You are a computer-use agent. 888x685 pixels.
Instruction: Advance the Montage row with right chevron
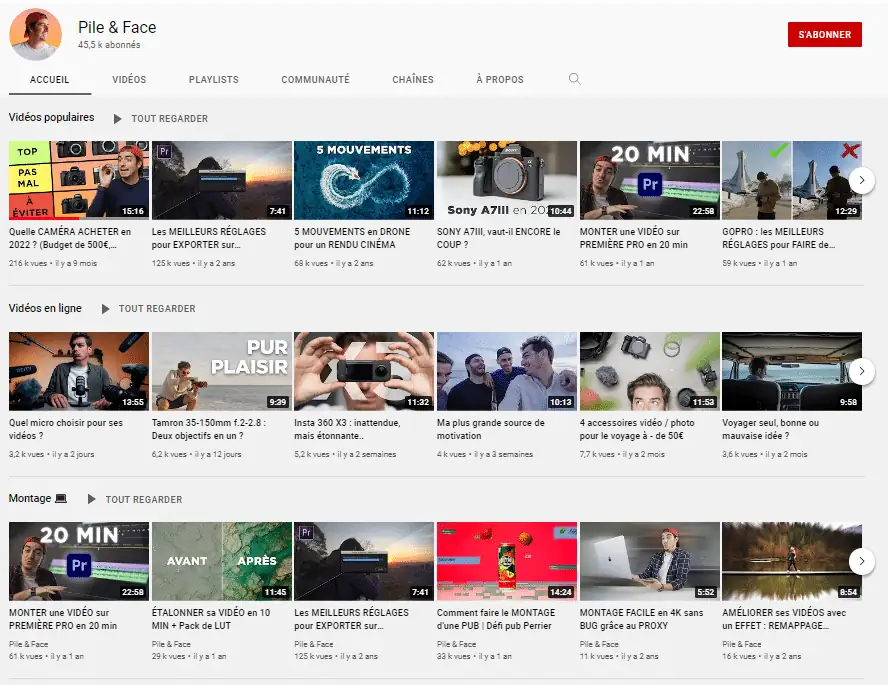[x=861, y=561]
